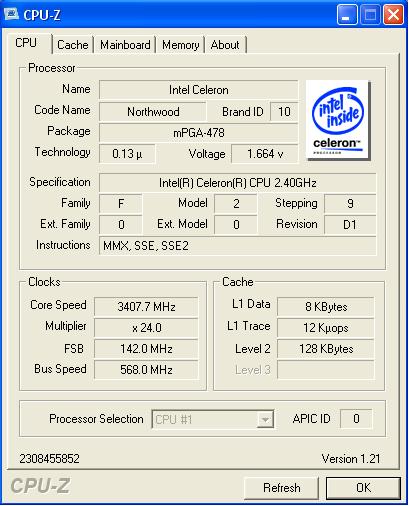The height and width of the screenshot is (506, 409).
Task: Close the CPU-Z window
Action: [x=393, y=15]
